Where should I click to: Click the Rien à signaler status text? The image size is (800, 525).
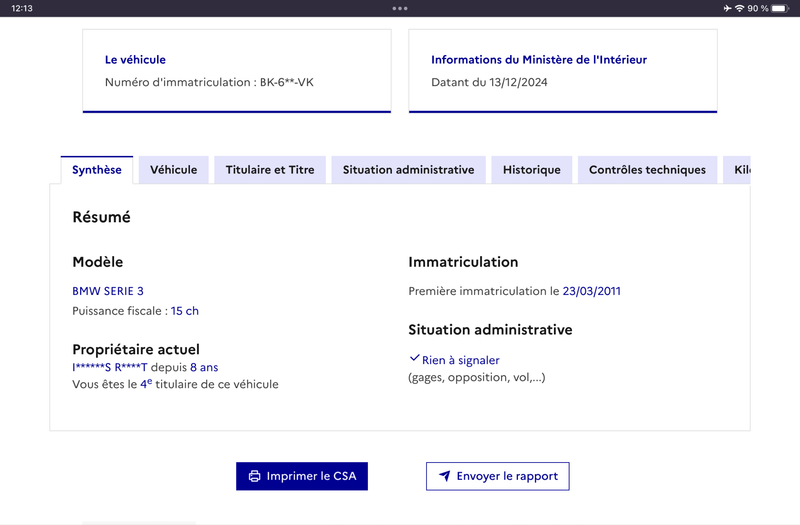461,360
